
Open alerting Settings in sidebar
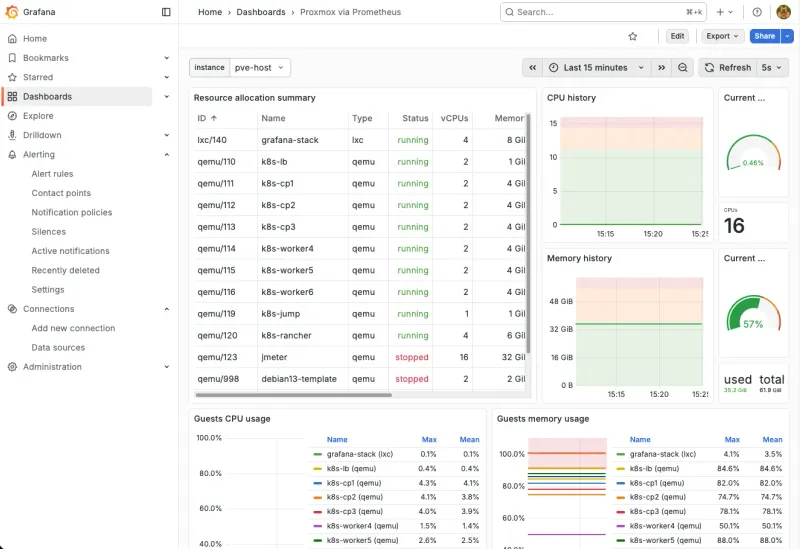[x=48, y=290]
